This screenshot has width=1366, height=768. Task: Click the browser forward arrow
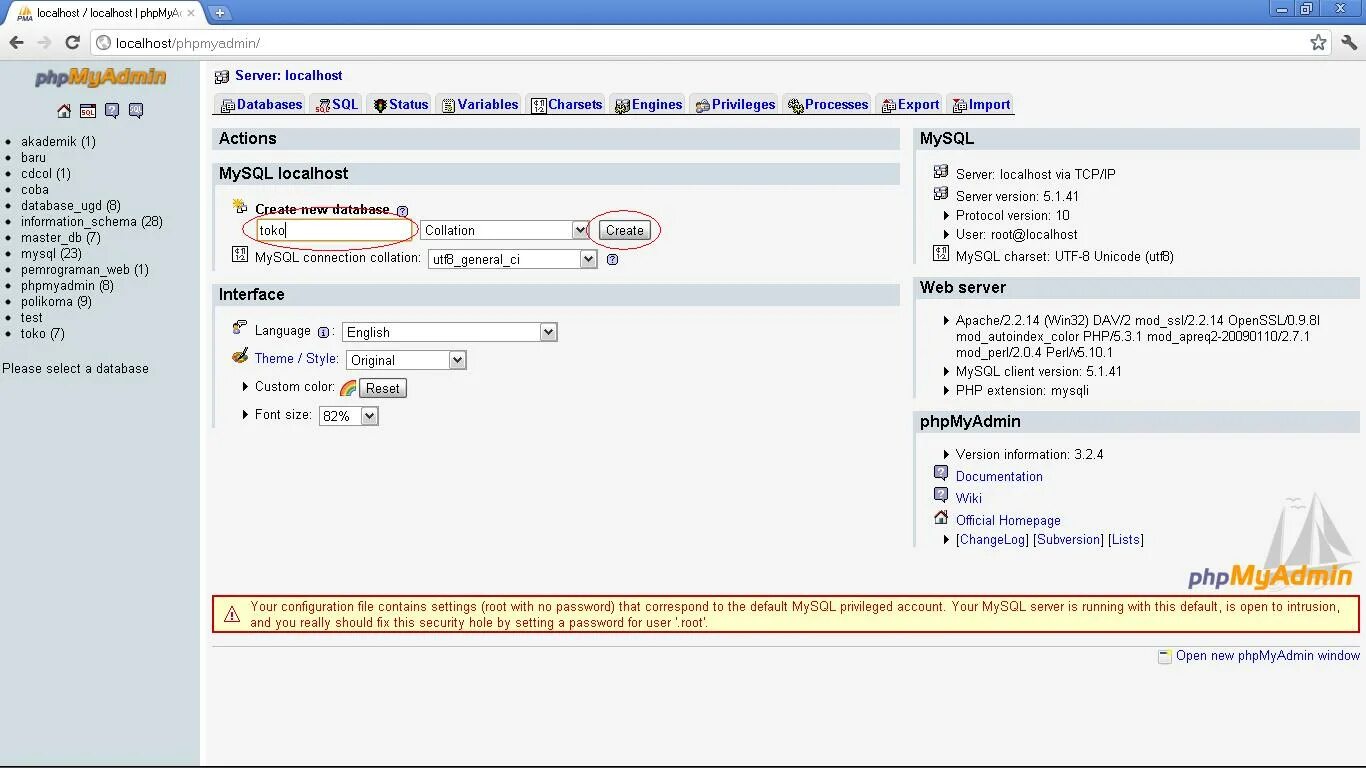tap(44, 43)
